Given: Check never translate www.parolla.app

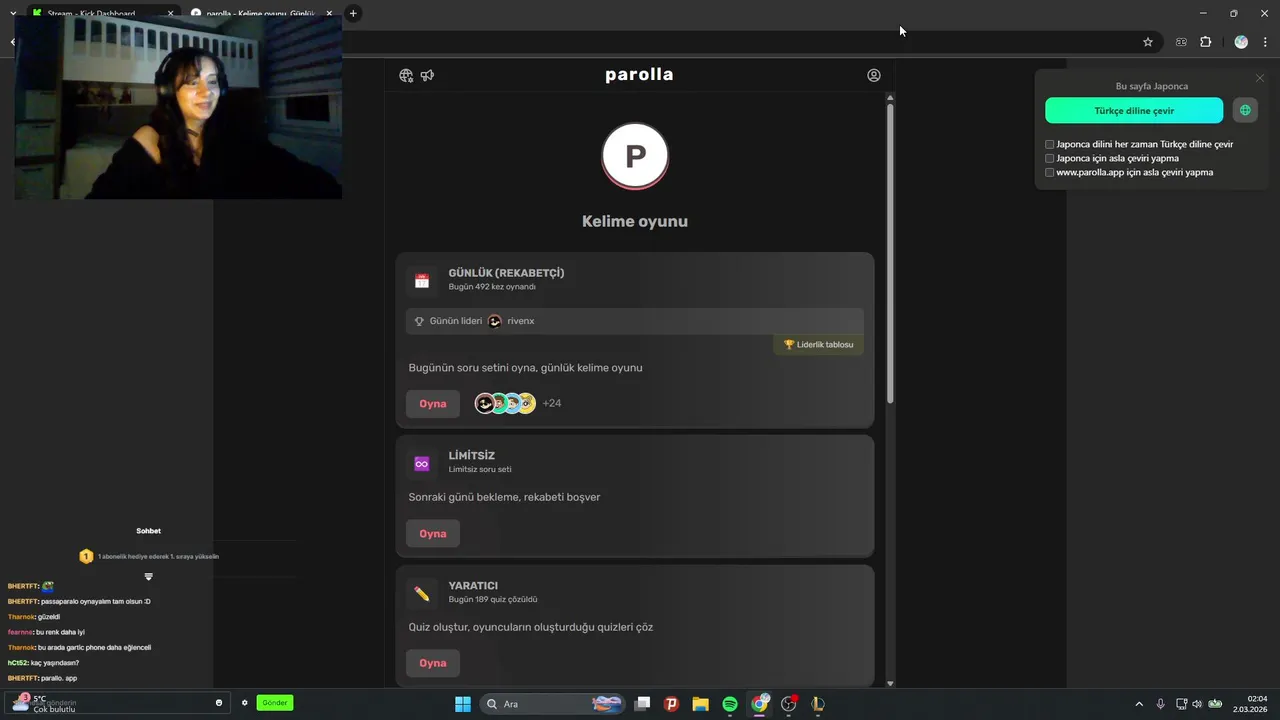Looking at the screenshot, I should tap(1050, 172).
